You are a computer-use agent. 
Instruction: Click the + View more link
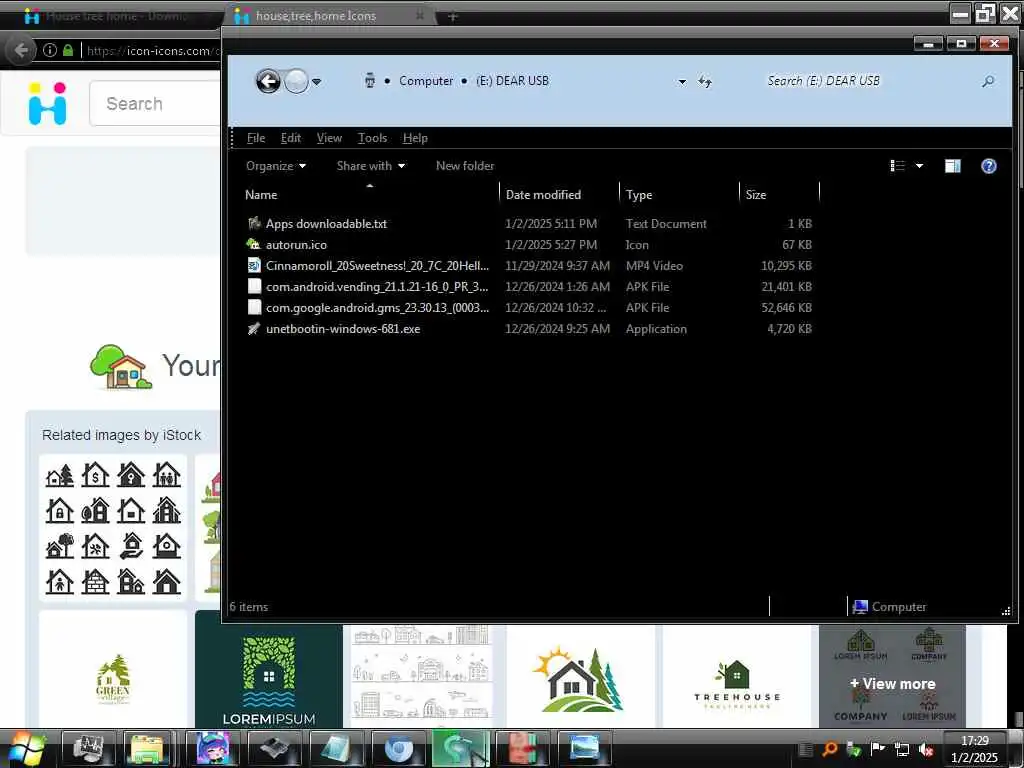point(892,683)
